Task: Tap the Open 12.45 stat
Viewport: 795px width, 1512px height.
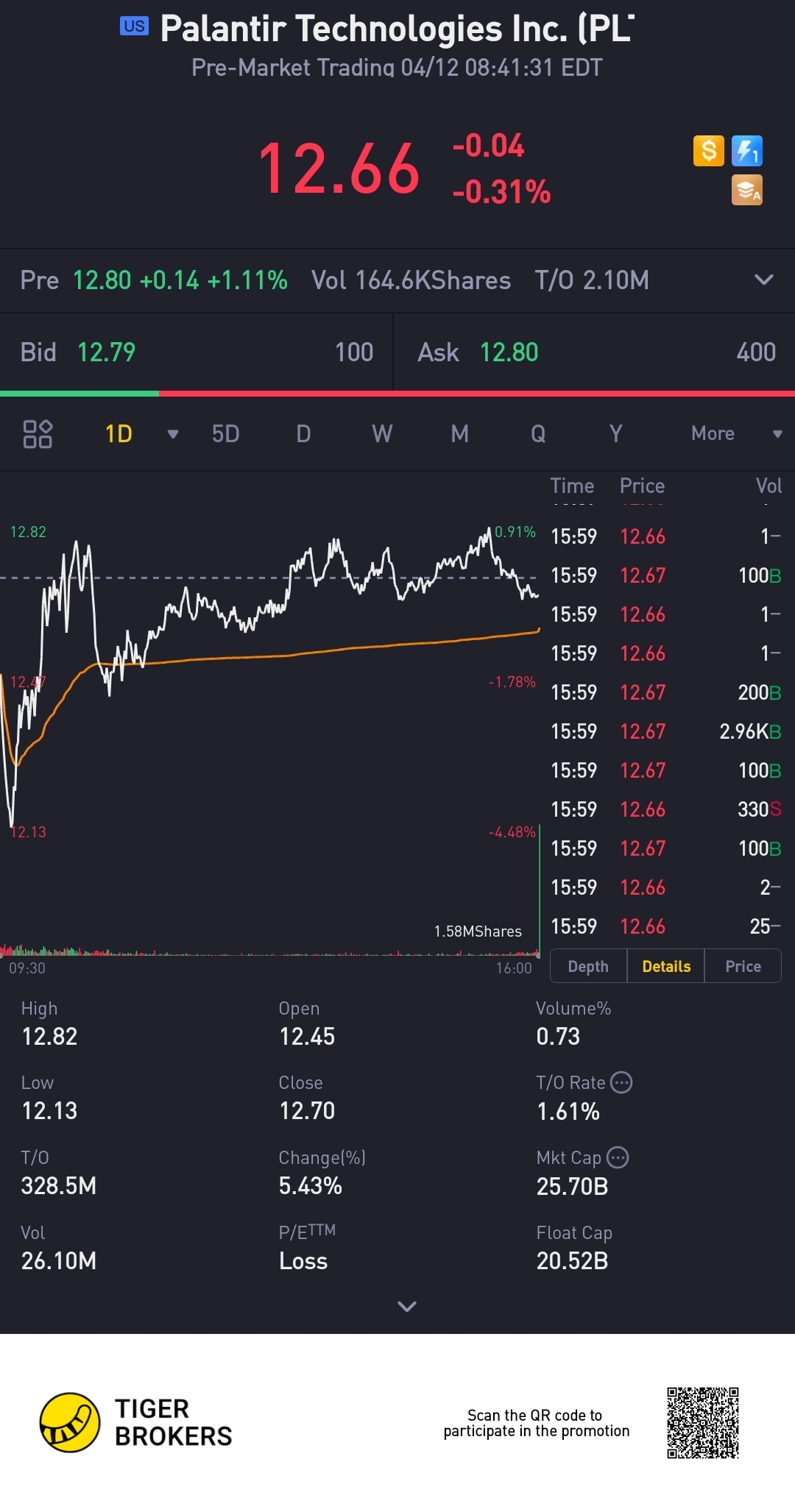Action: (x=307, y=1023)
